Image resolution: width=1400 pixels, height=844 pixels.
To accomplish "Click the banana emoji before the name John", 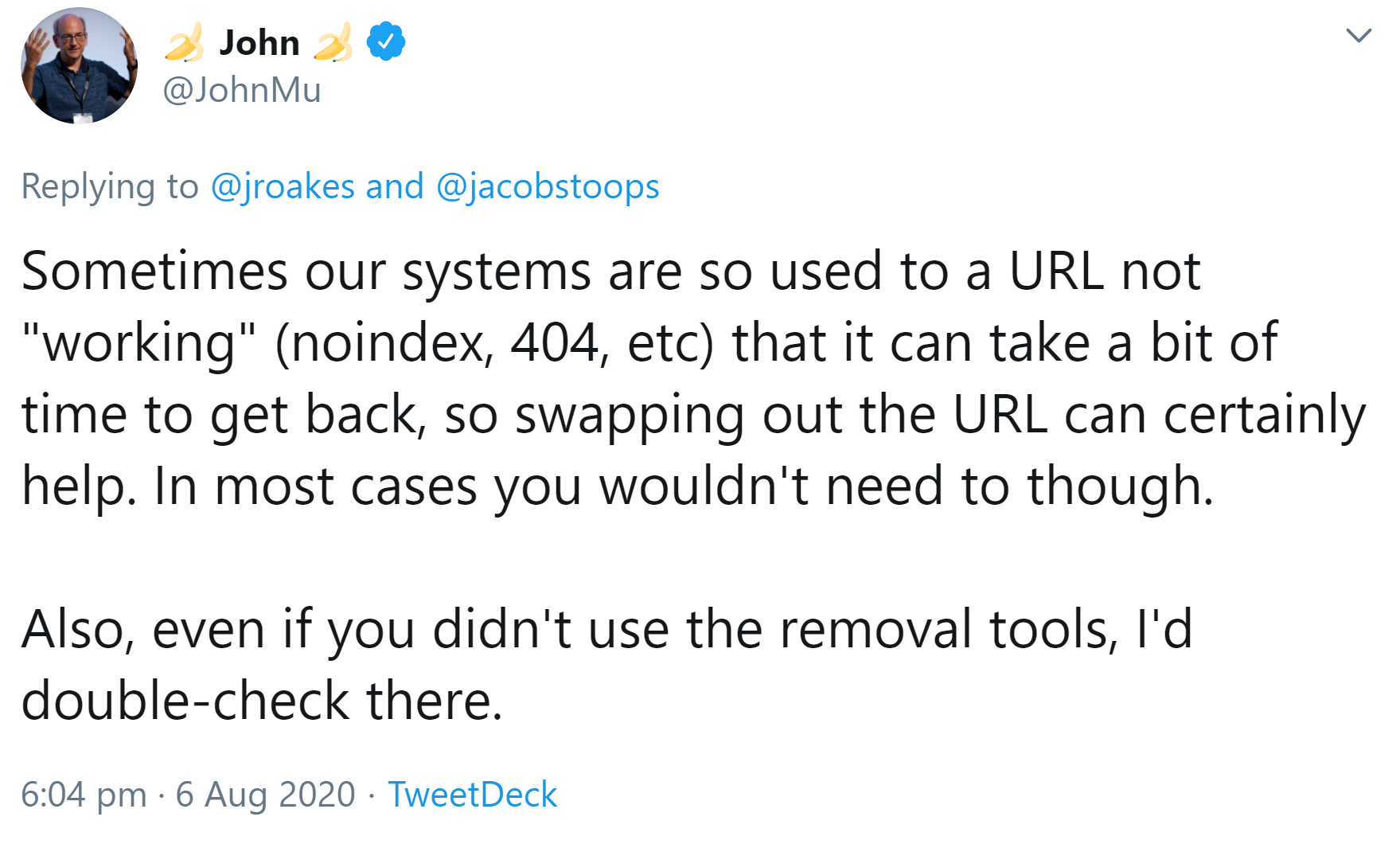I will point(184,42).
